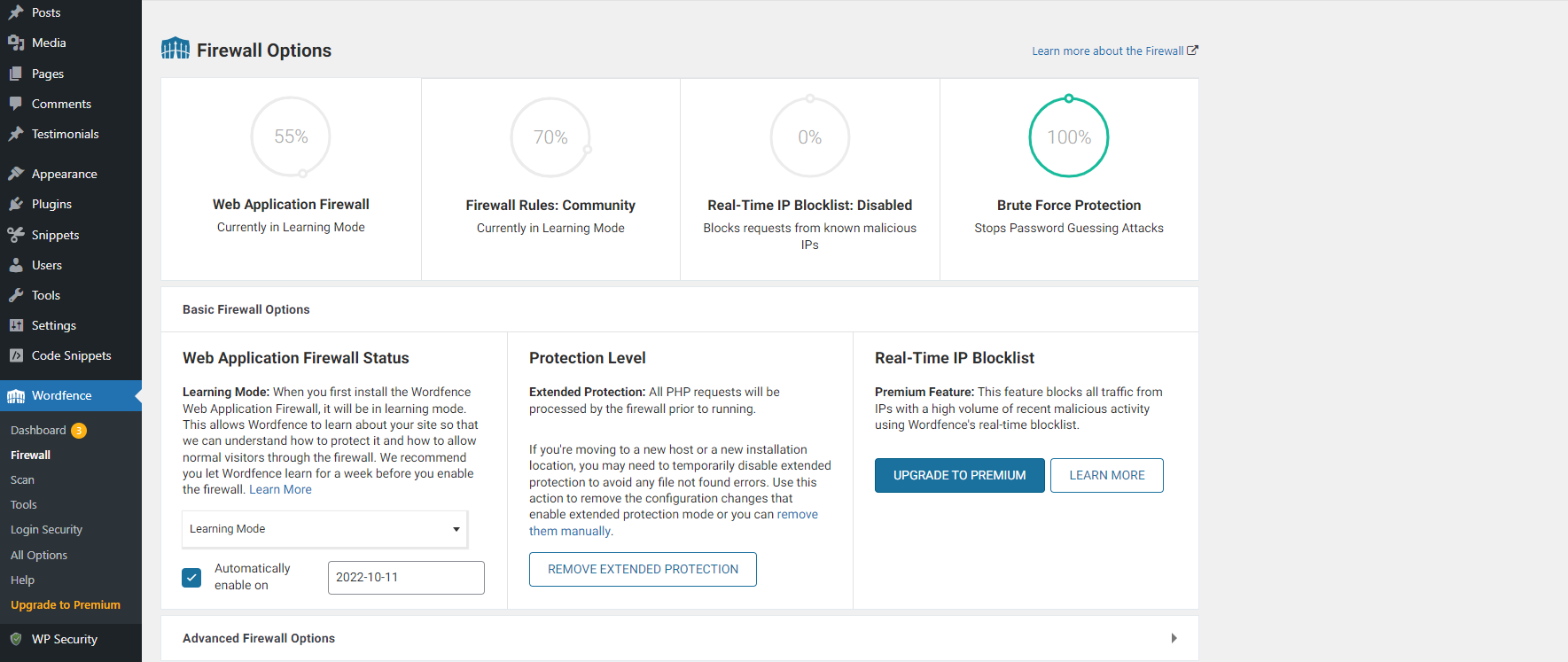Click the 70% Firewall Rules circle
The image size is (1568, 662).
tap(550, 137)
